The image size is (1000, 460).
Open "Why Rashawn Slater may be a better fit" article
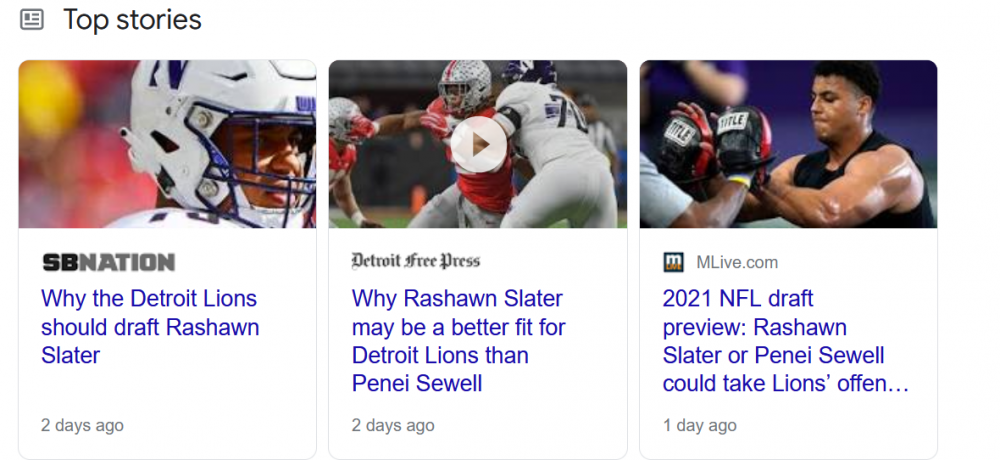point(458,340)
